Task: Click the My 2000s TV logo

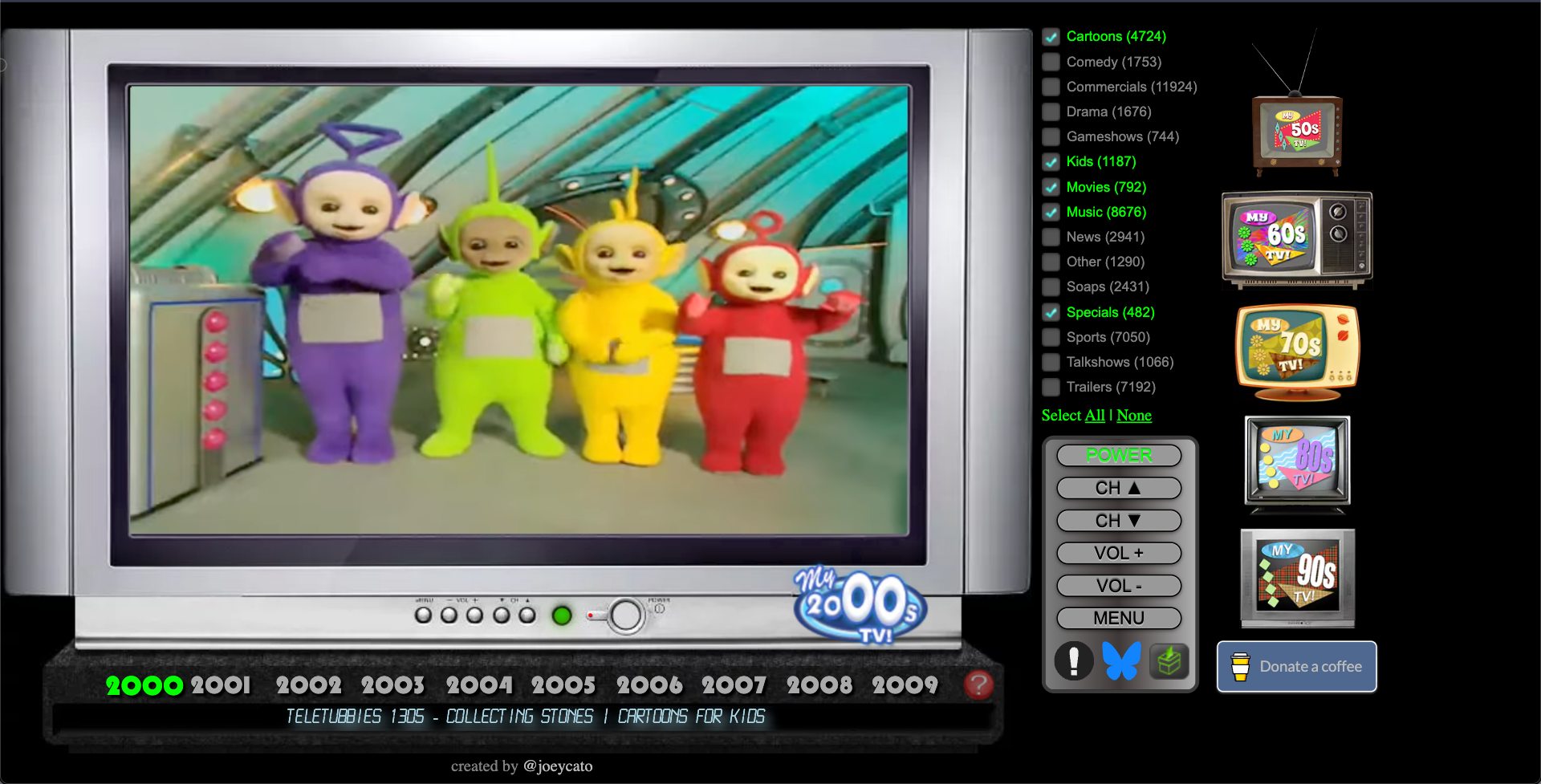Action: pos(860,603)
